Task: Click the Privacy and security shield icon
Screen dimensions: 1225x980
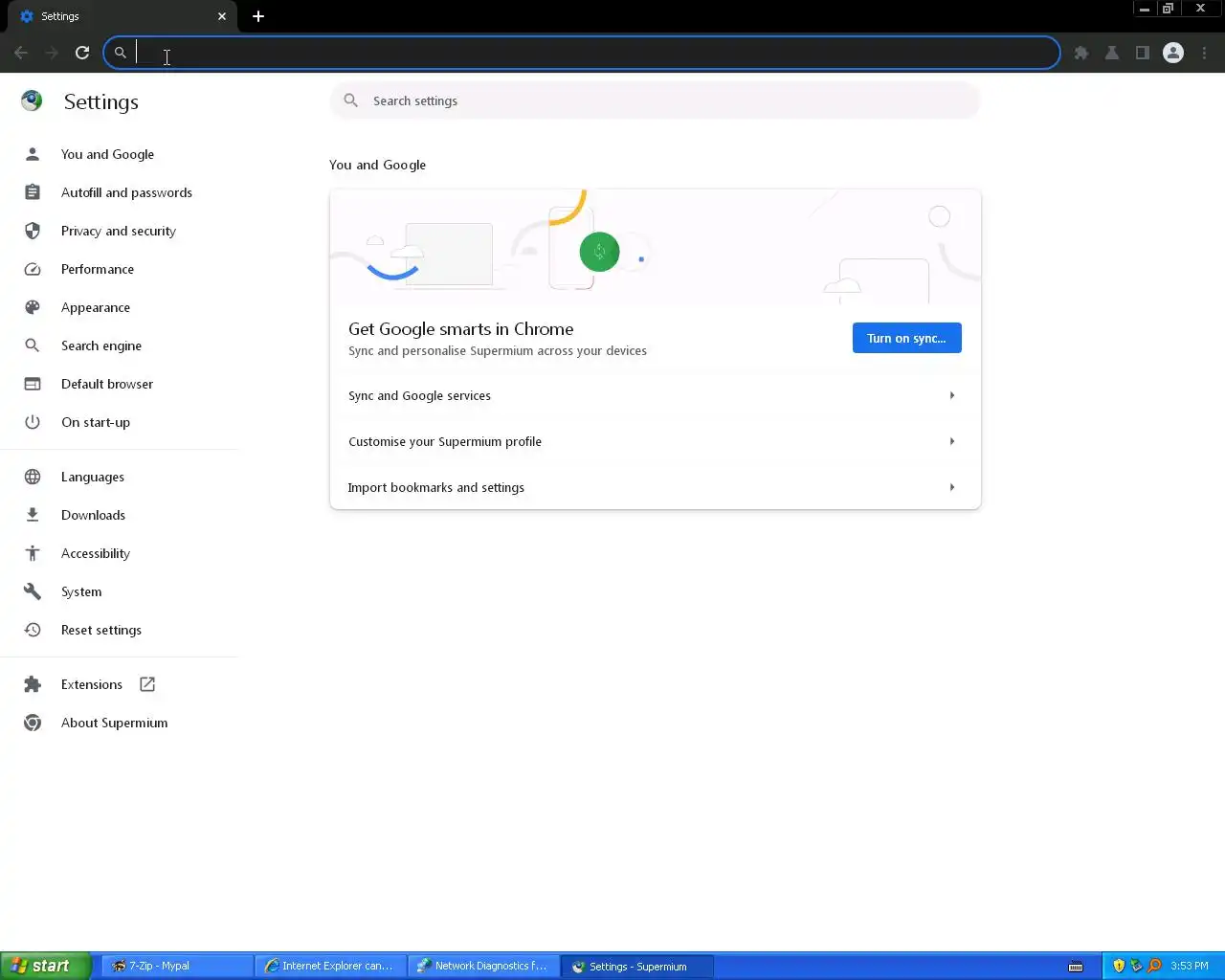Action: pyautogui.click(x=33, y=231)
